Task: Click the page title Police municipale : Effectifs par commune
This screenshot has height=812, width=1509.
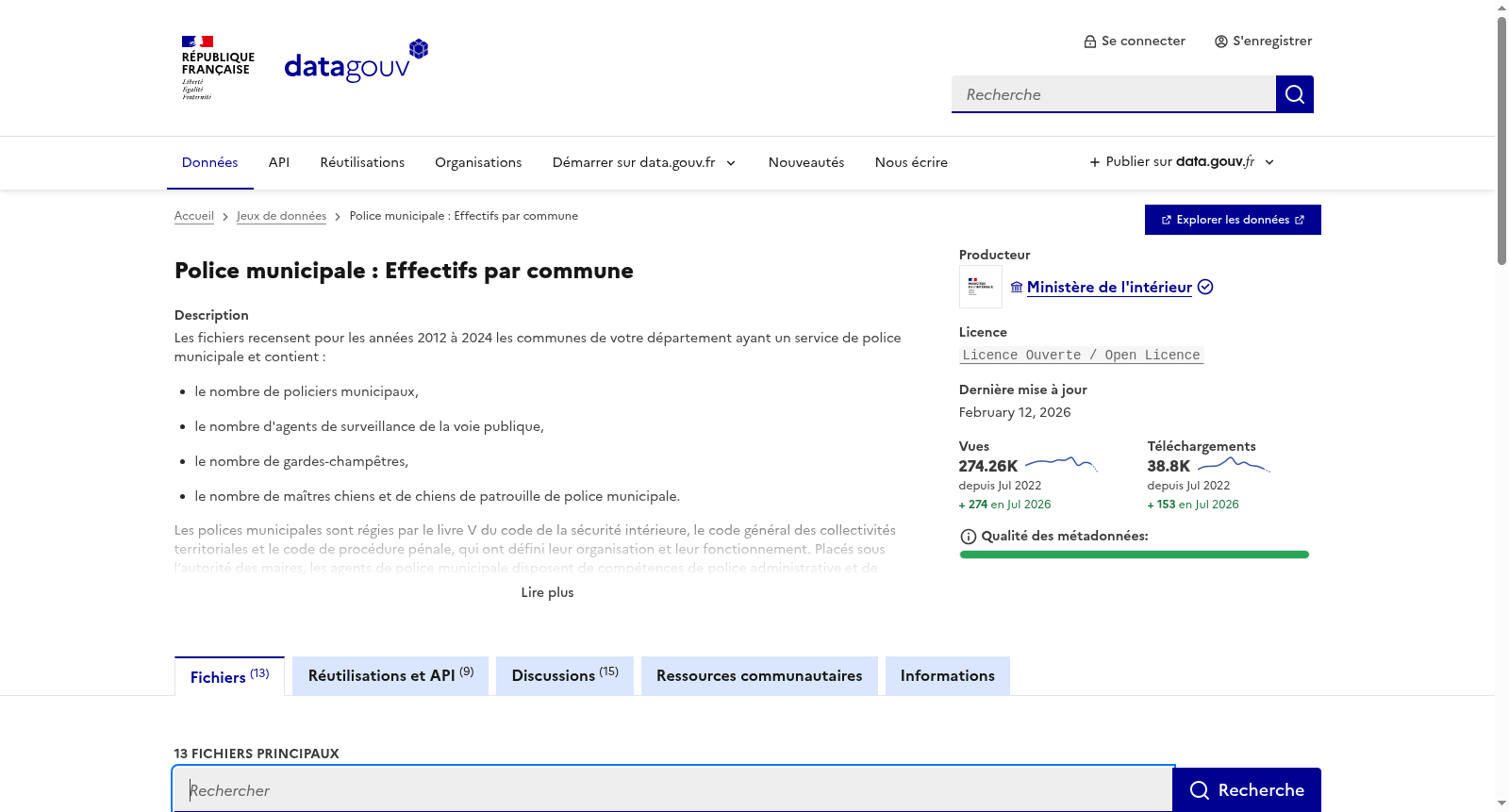Action: (x=404, y=271)
